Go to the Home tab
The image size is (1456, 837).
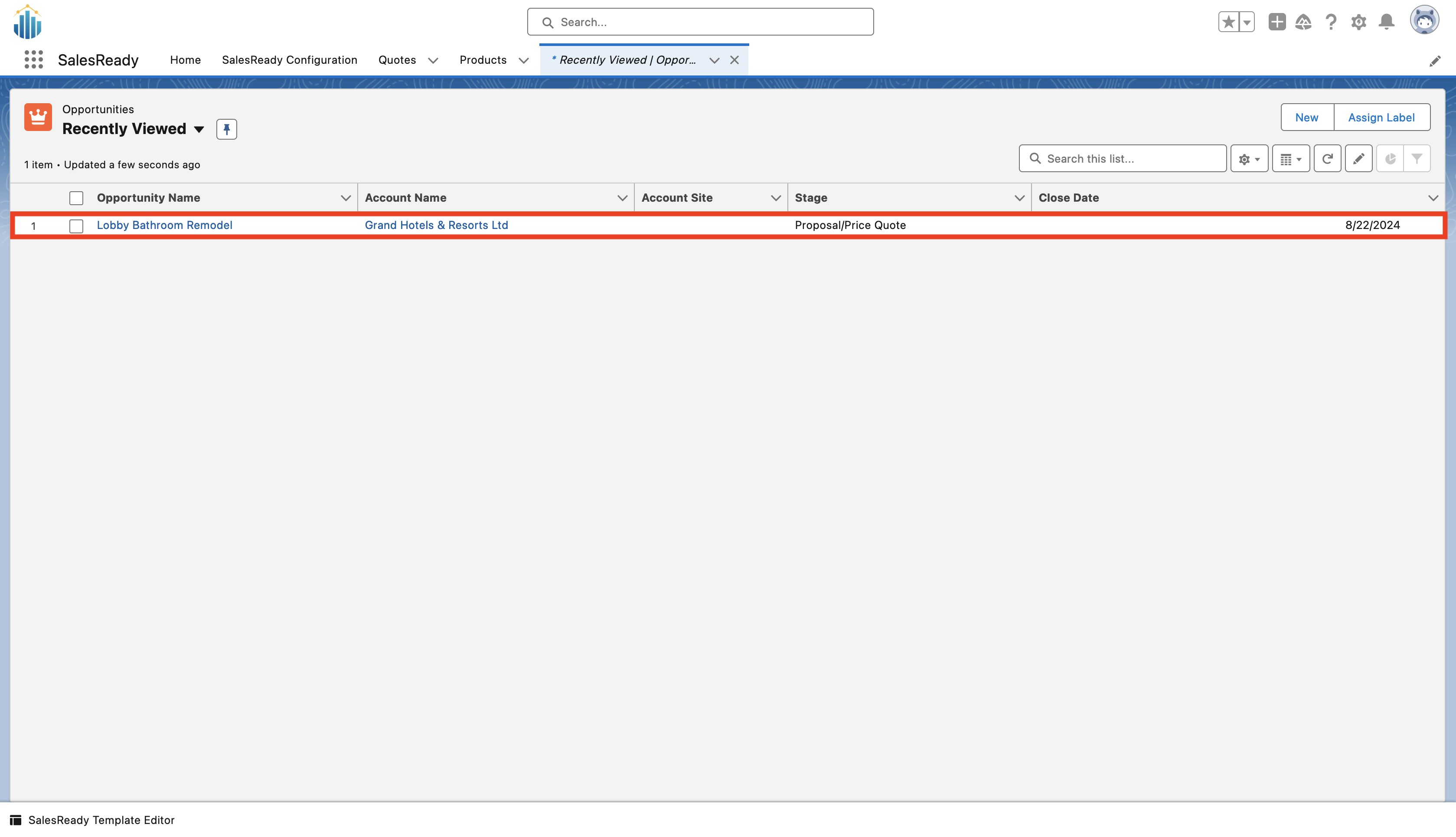click(185, 60)
